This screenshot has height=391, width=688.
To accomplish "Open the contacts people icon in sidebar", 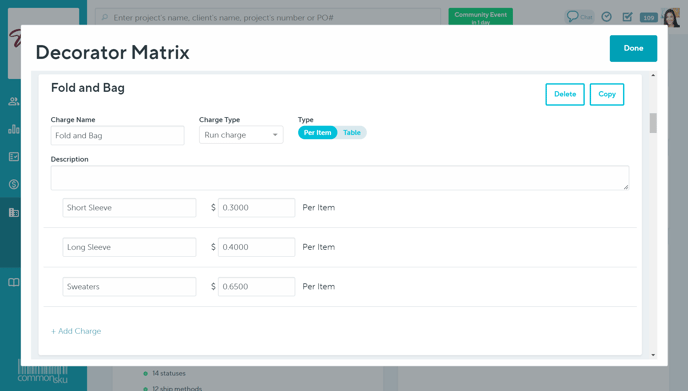I will (14, 101).
